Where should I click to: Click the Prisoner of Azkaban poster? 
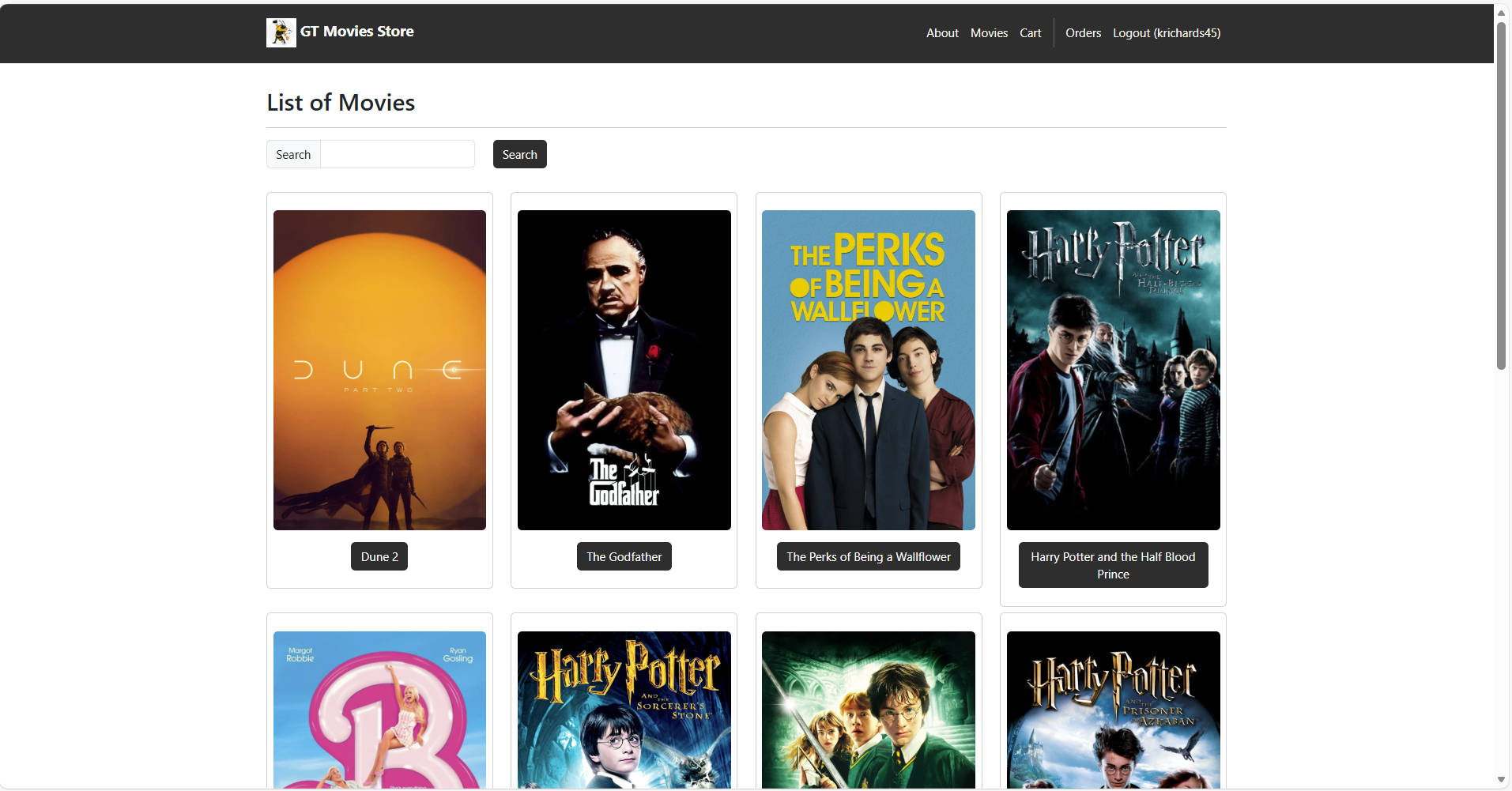point(1113,710)
